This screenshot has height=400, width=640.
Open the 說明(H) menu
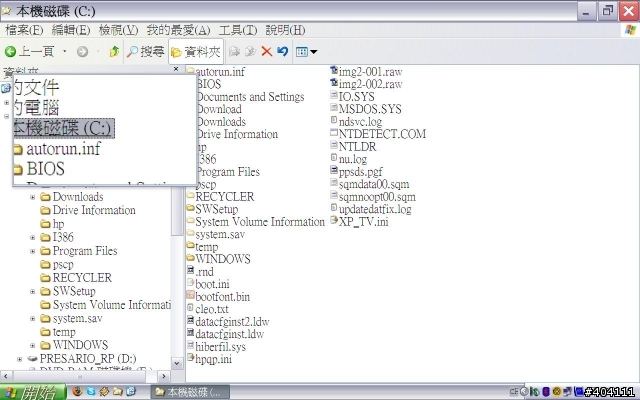285,30
